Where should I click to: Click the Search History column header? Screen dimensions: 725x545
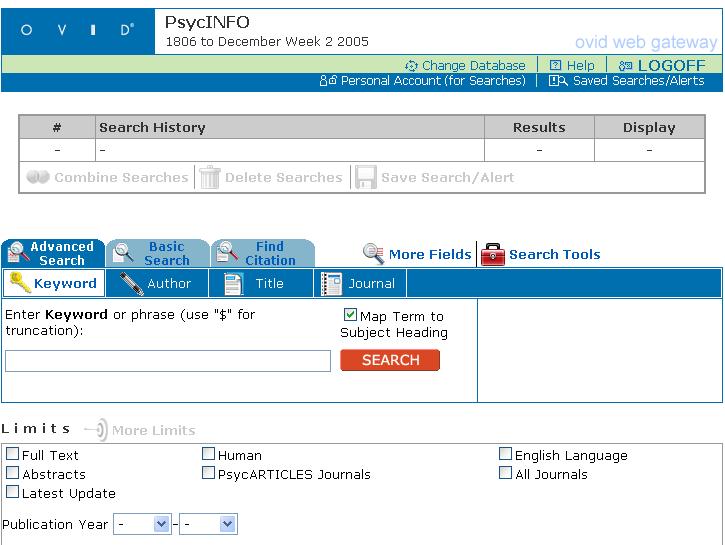tap(290, 127)
